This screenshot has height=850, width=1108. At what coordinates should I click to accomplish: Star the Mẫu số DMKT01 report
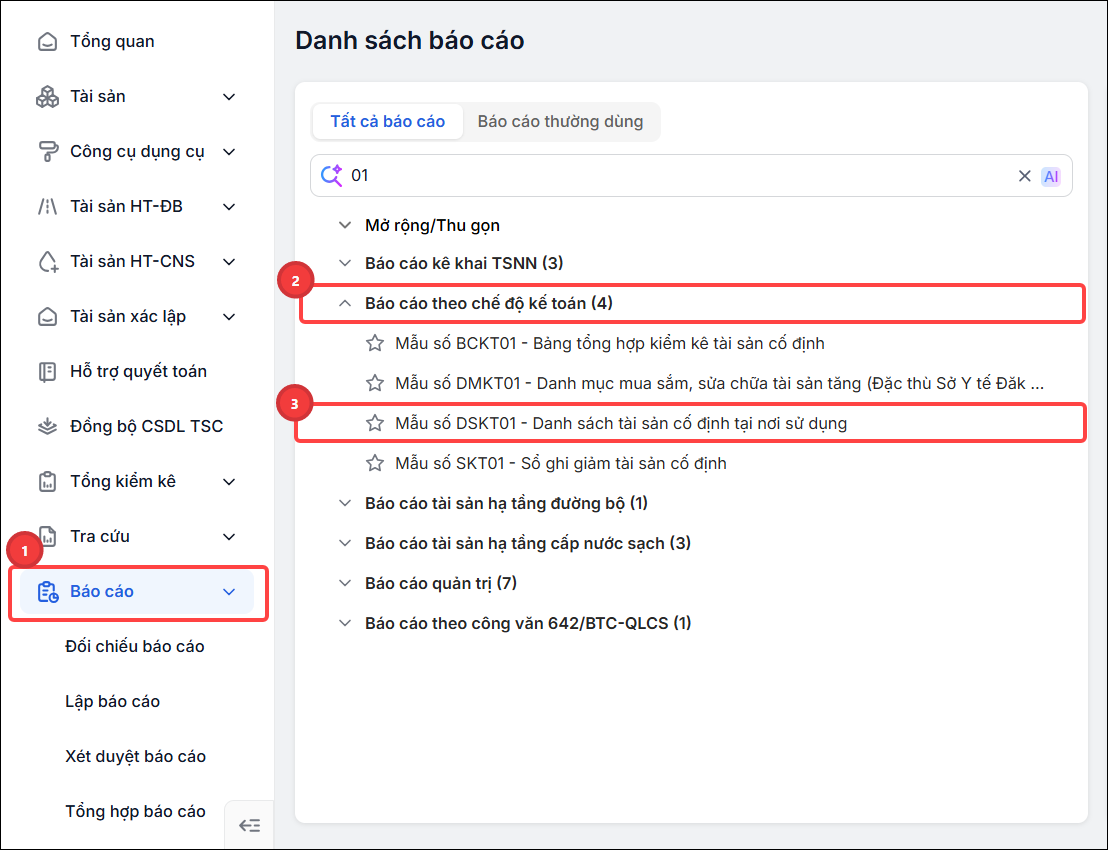tap(375, 384)
